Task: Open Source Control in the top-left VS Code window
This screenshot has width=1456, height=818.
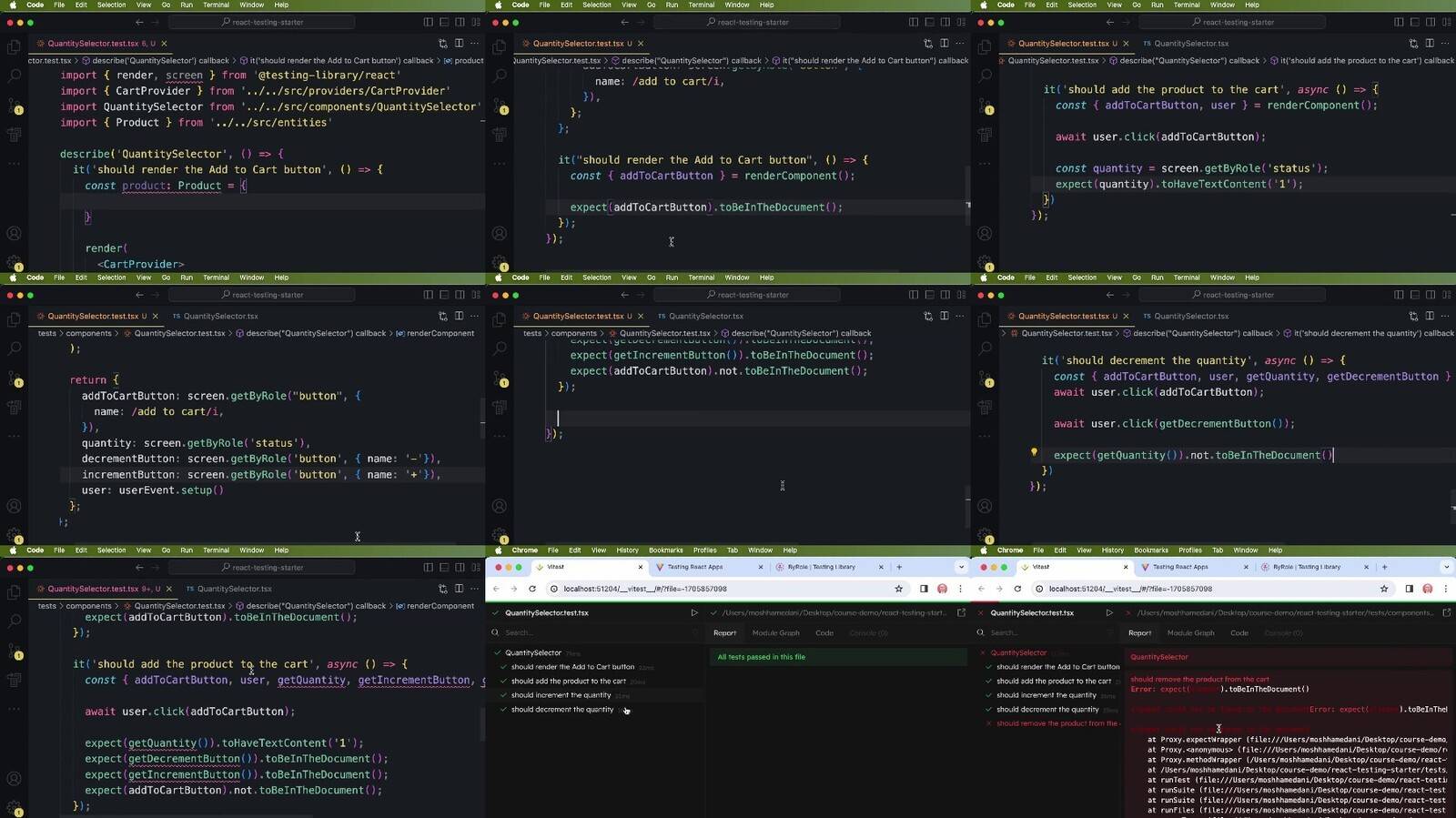Action: pyautogui.click(x=15, y=106)
